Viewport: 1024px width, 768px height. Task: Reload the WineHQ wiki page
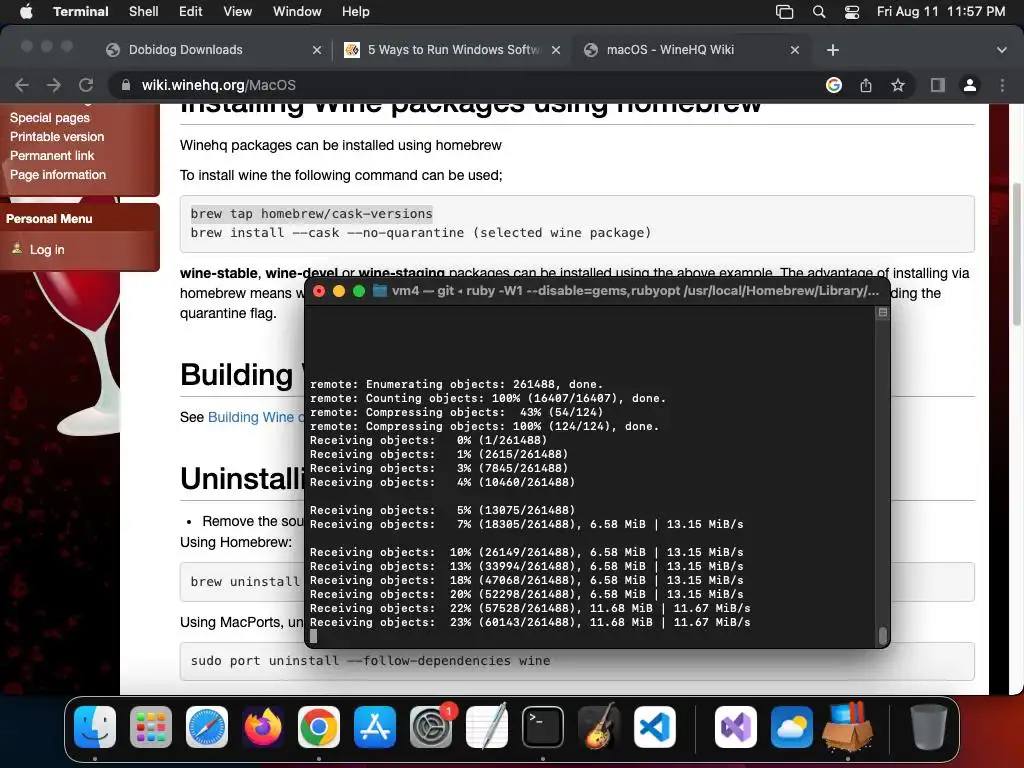pyautogui.click(x=86, y=85)
